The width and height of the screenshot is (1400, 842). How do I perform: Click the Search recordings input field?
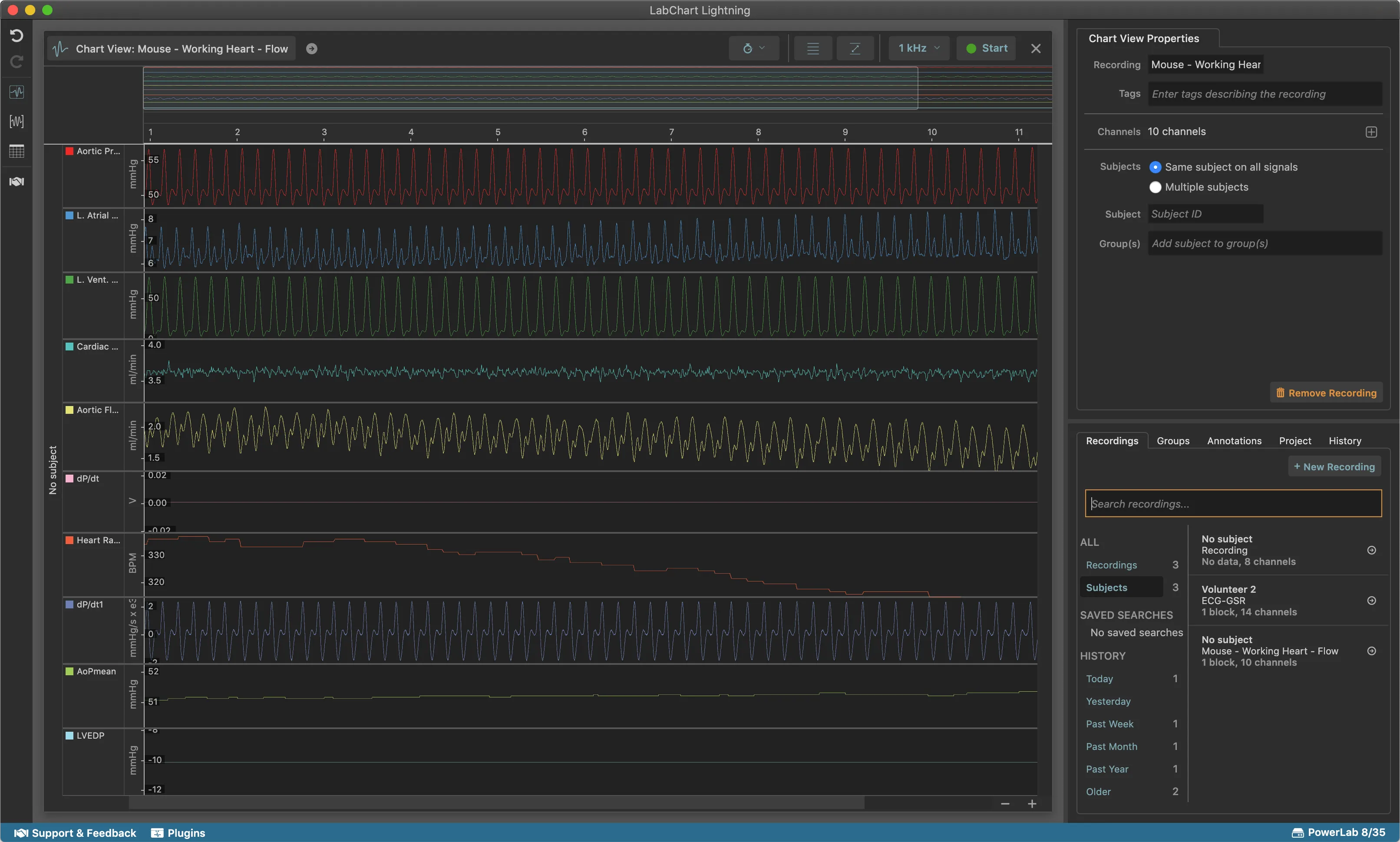pyautogui.click(x=1233, y=503)
